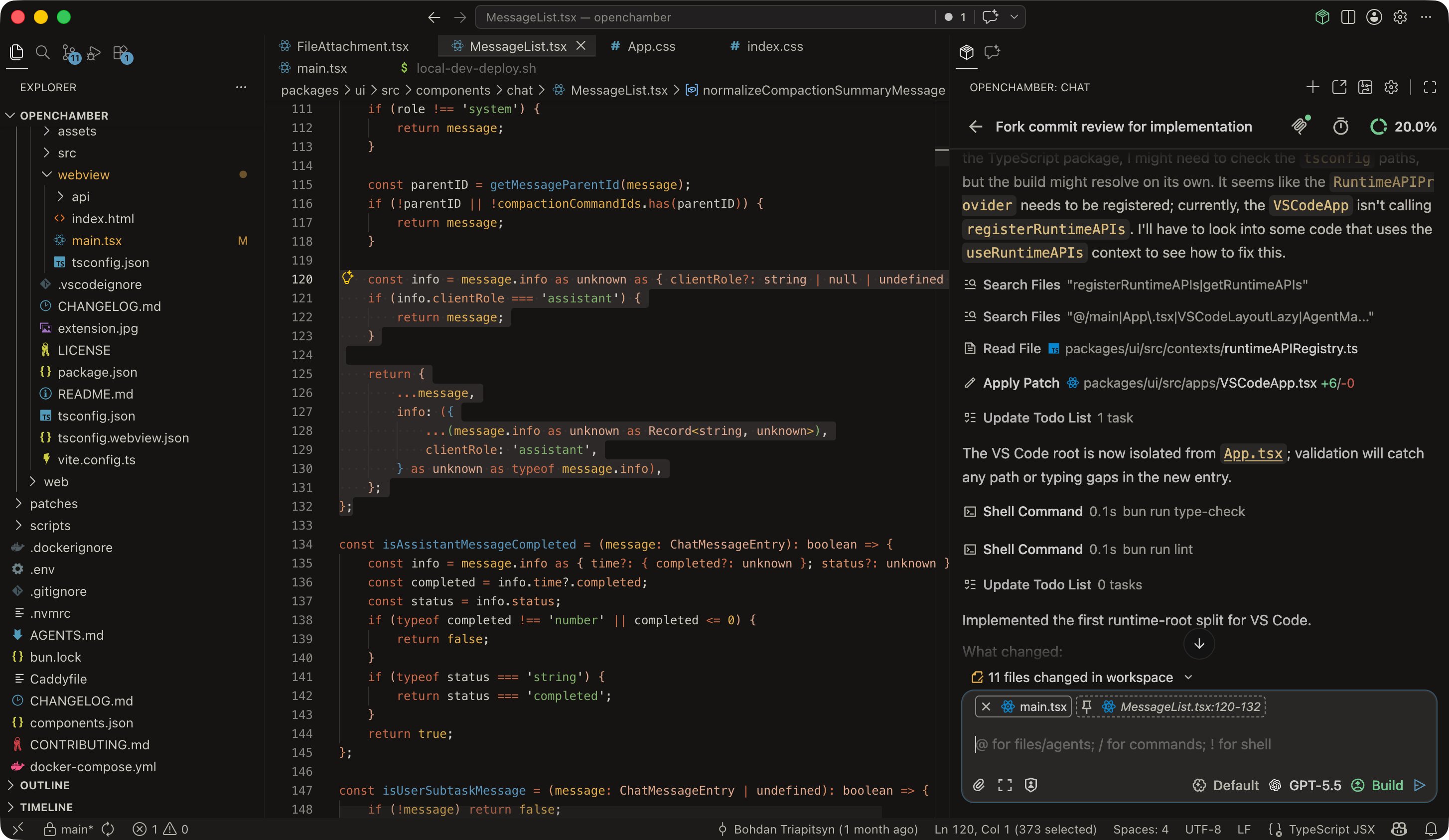Image resolution: width=1449 pixels, height=840 pixels.
Task: Synchronize changes icon in status bar
Action: tap(108, 829)
